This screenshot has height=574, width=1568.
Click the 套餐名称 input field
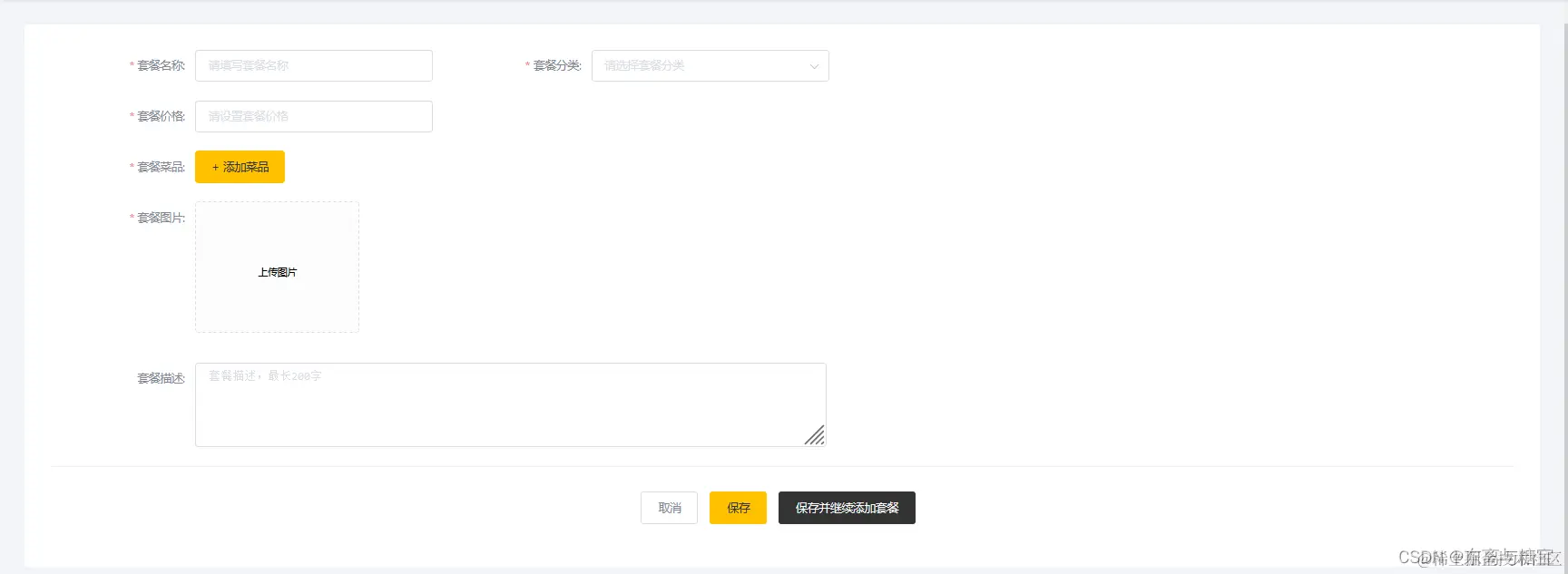pyautogui.click(x=313, y=65)
